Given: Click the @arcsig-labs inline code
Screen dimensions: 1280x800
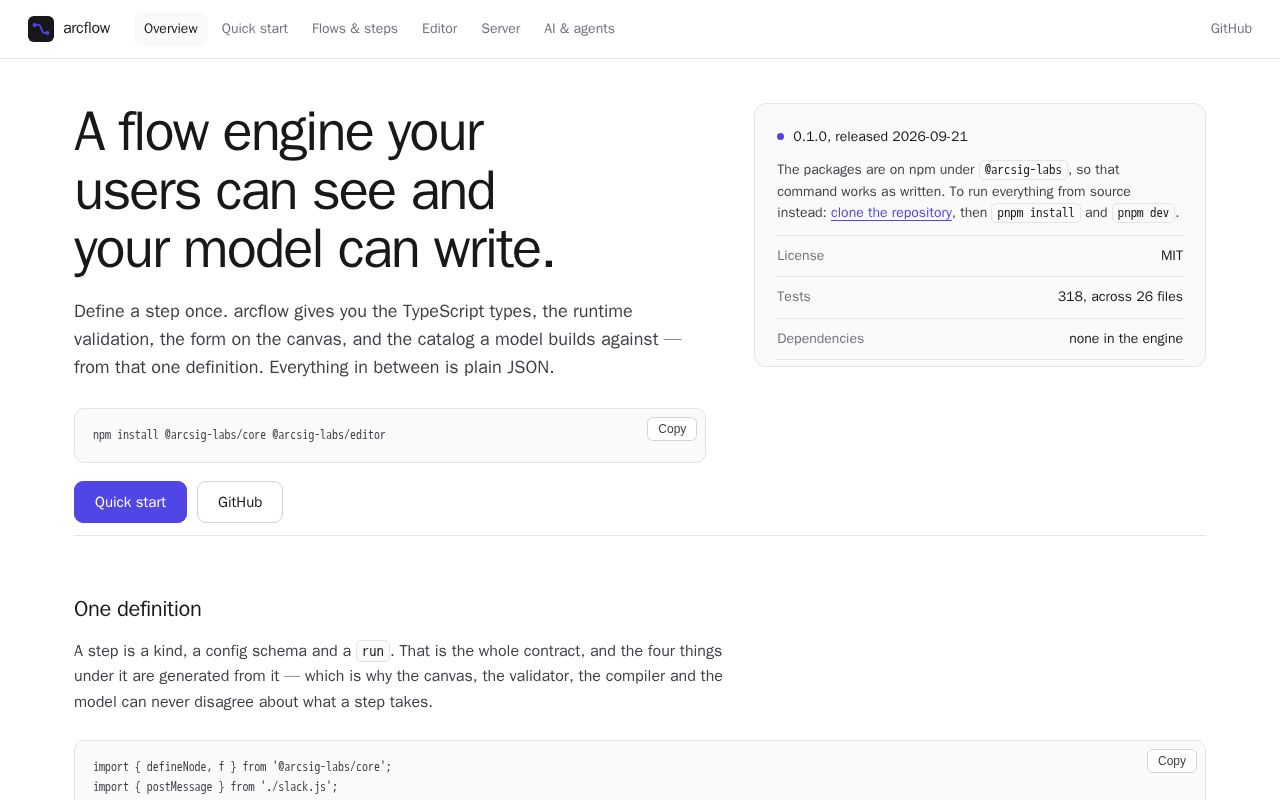Looking at the screenshot, I should coord(1023,170).
